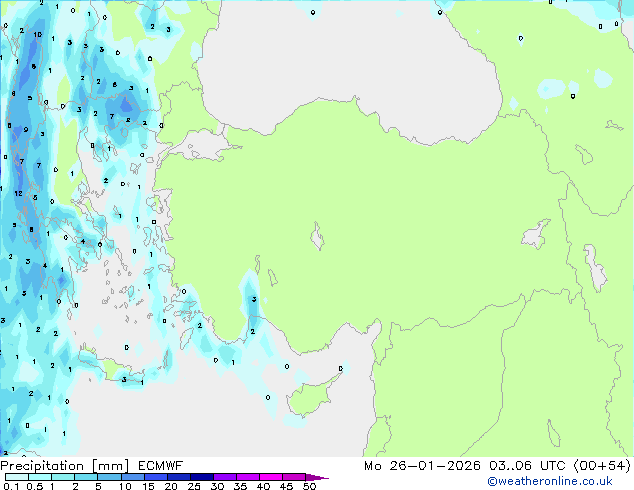Image resolution: width=634 pixels, height=490 pixels.
Task: Select the 'Precipitation [mm]' title text
Action: pyautogui.click(x=65, y=466)
